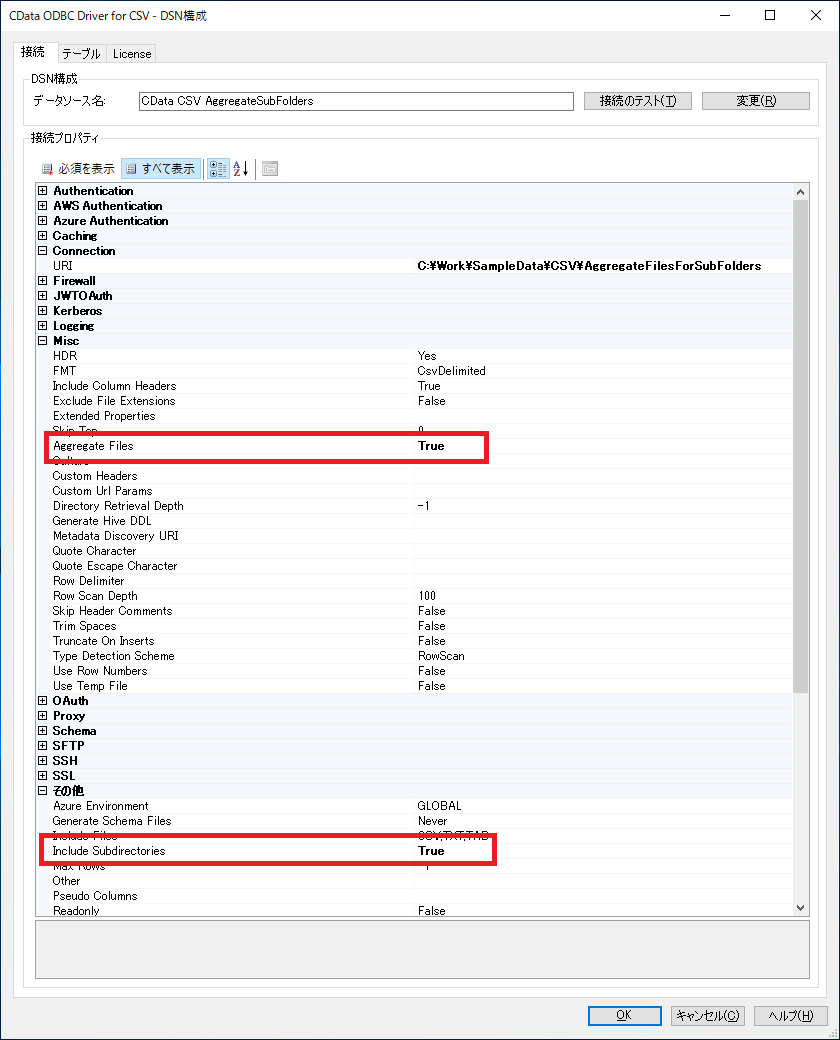This screenshot has width=840, height=1040.
Task: Click the True value of Include Subdirectories
Action: pyautogui.click(x=431, y=851)
